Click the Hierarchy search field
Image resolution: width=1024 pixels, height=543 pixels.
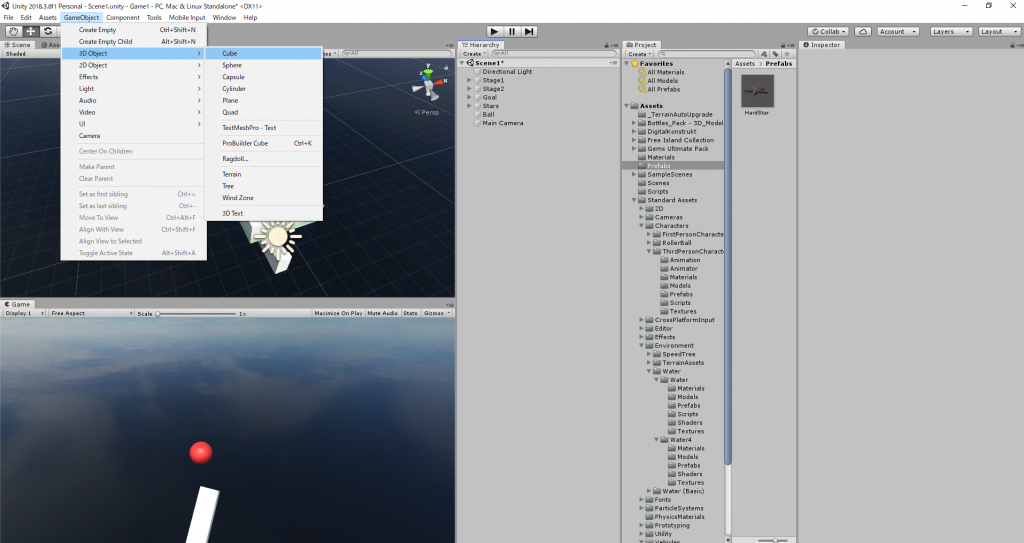pyautogui.click(x=552, y=54)
